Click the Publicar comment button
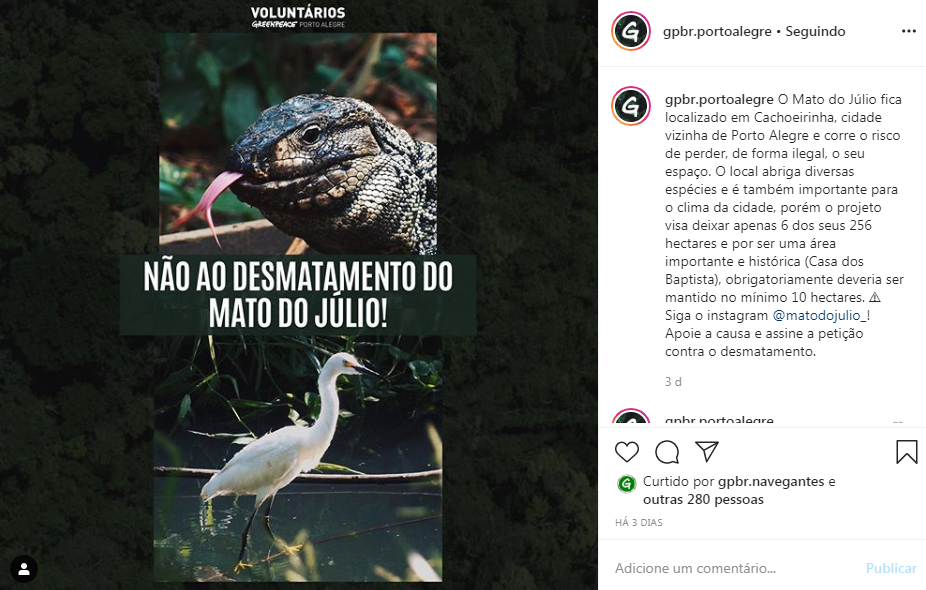This screenshot has width=926, height=590. click(x=891, y=568)
